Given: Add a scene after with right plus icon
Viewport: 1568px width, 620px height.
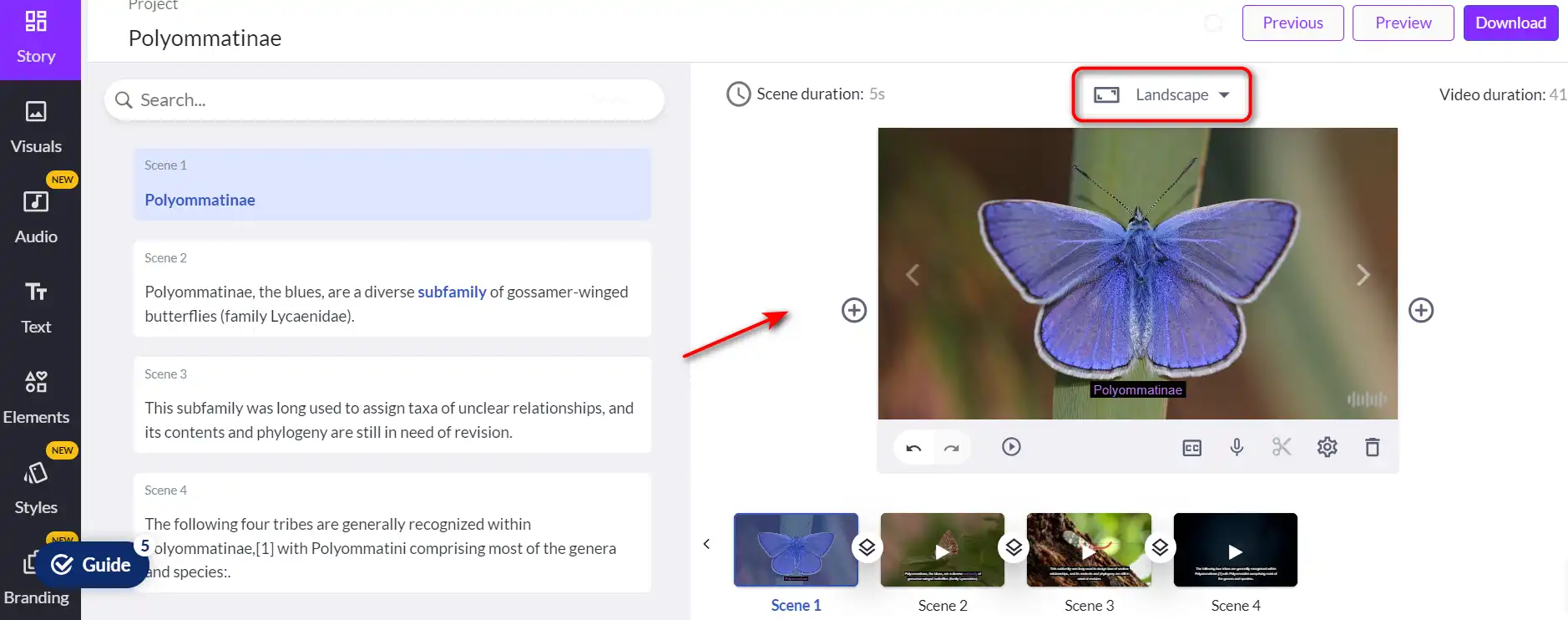Looking at the screenshot, I should (x=1421, y=310).
